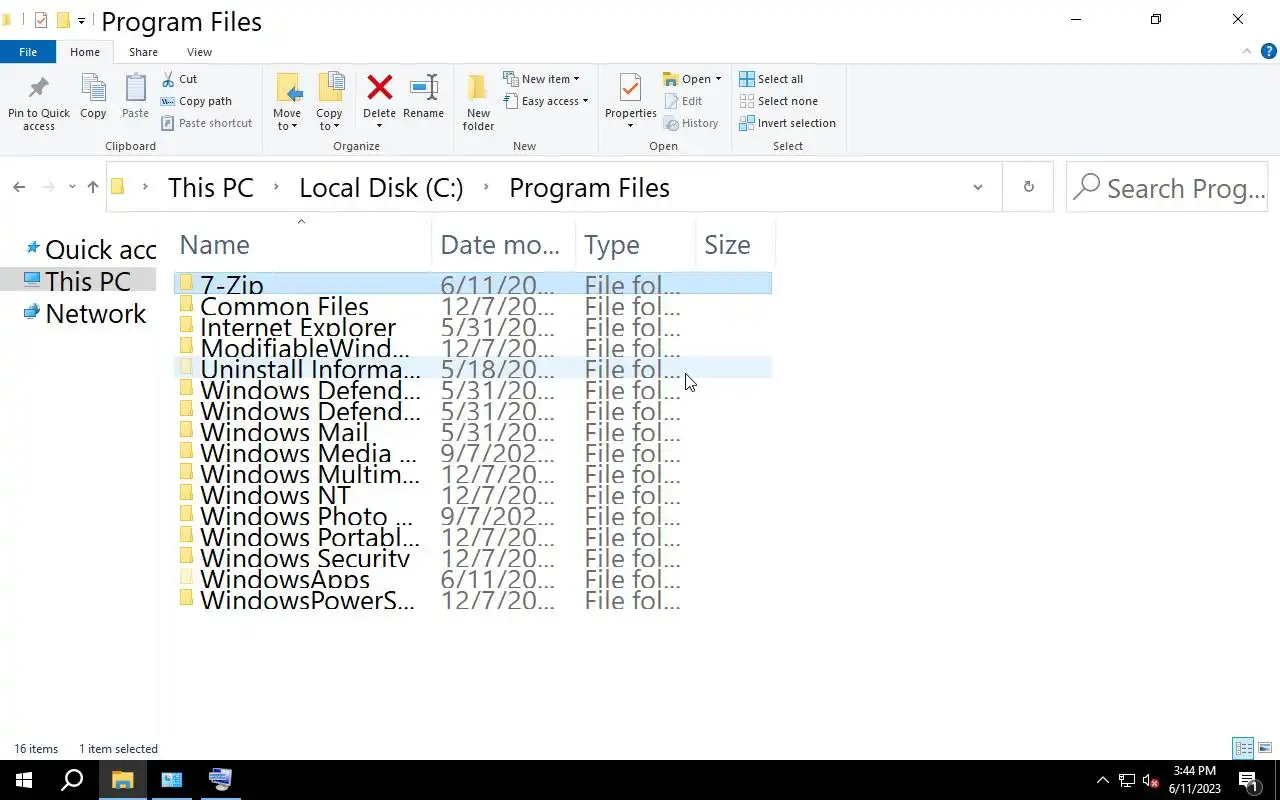Select the 7-Zip folder row

click(473, 283)
